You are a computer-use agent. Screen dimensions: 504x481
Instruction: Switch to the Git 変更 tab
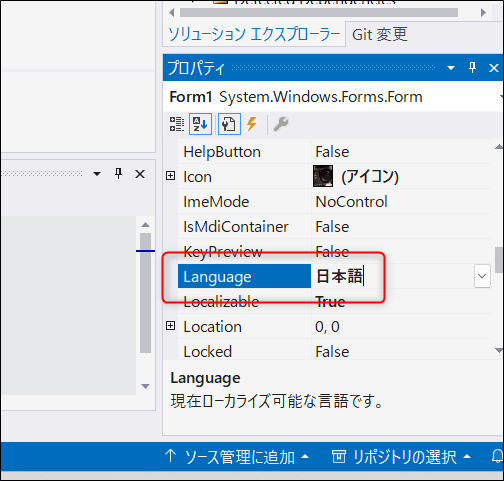380,34
